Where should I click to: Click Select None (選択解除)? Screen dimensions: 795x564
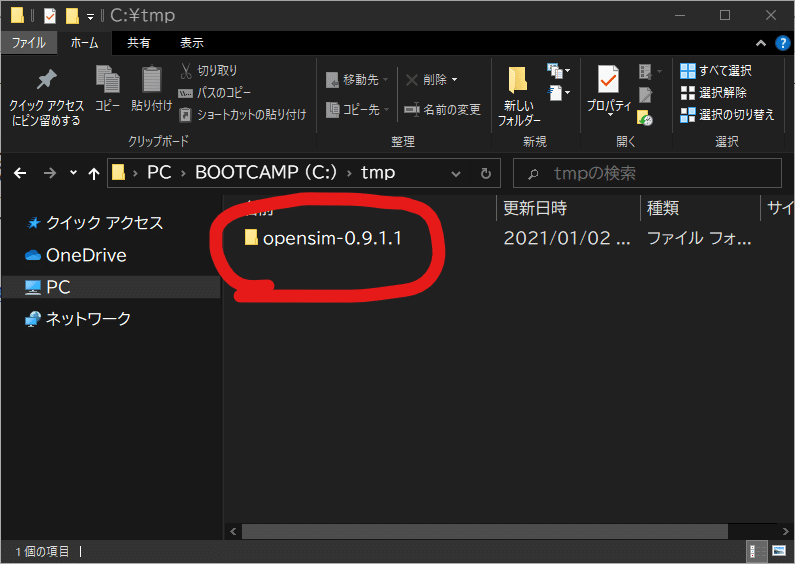[713, 93]
